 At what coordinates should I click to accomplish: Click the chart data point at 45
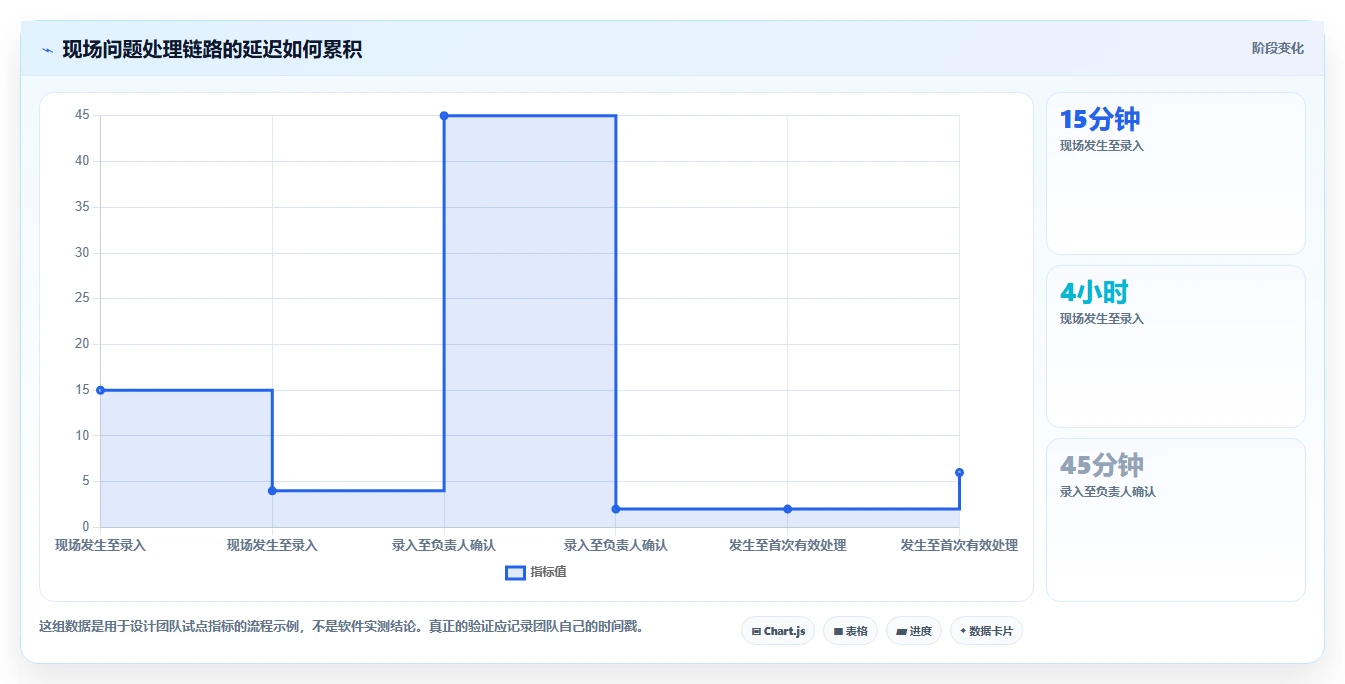(x=444, y=116)
